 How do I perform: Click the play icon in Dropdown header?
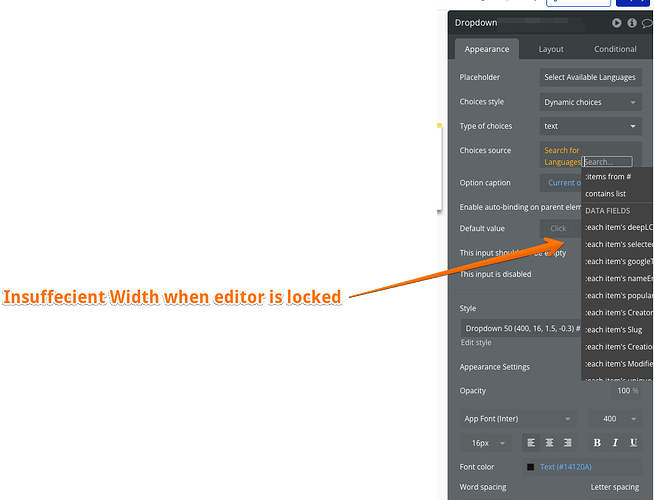click(616, 23)
